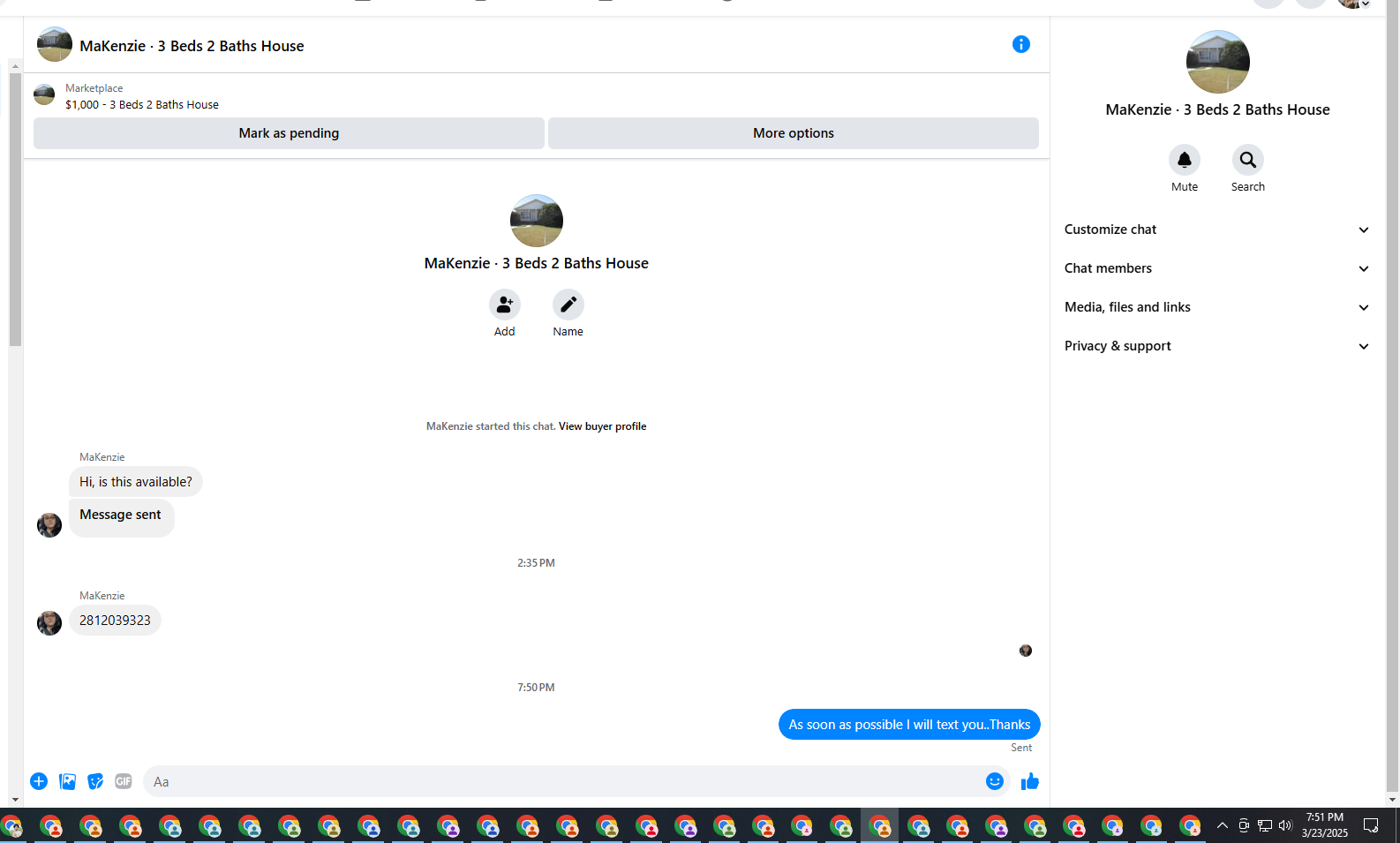
Task: Click MaKenzie's avatar beside Message sent
Action: 49,525
